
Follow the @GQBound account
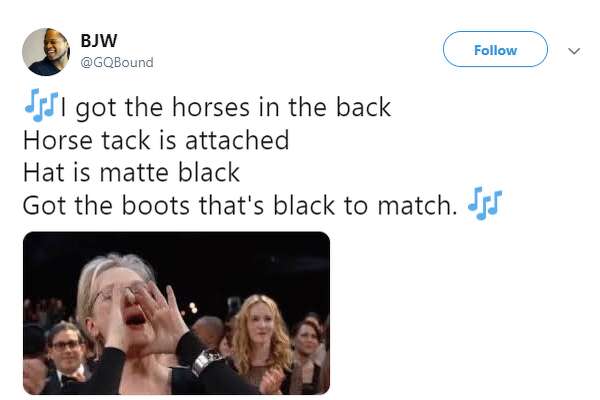[495, 49]
